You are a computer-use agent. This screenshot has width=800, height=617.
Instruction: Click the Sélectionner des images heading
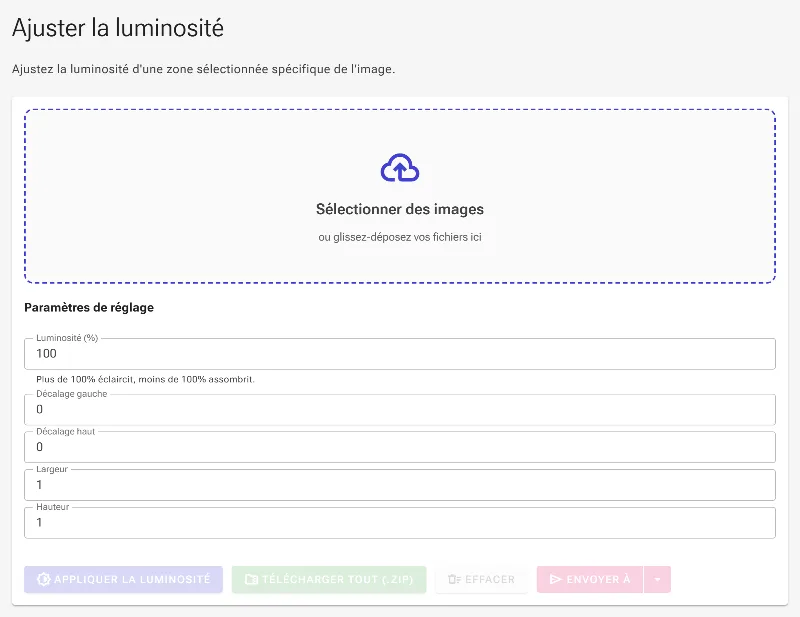(x=400, y=209)
